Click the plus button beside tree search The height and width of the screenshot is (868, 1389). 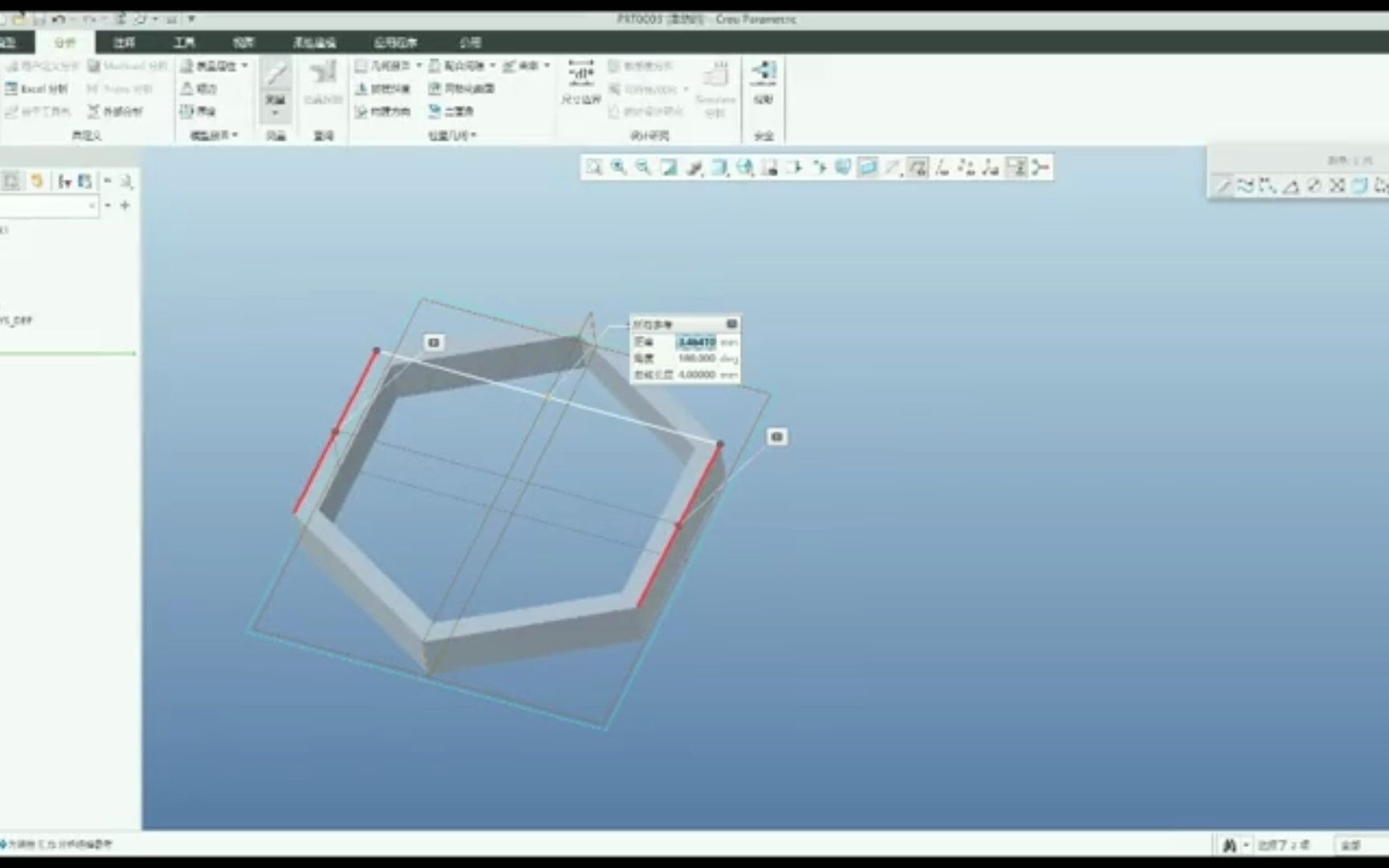[x=125, y=206]
